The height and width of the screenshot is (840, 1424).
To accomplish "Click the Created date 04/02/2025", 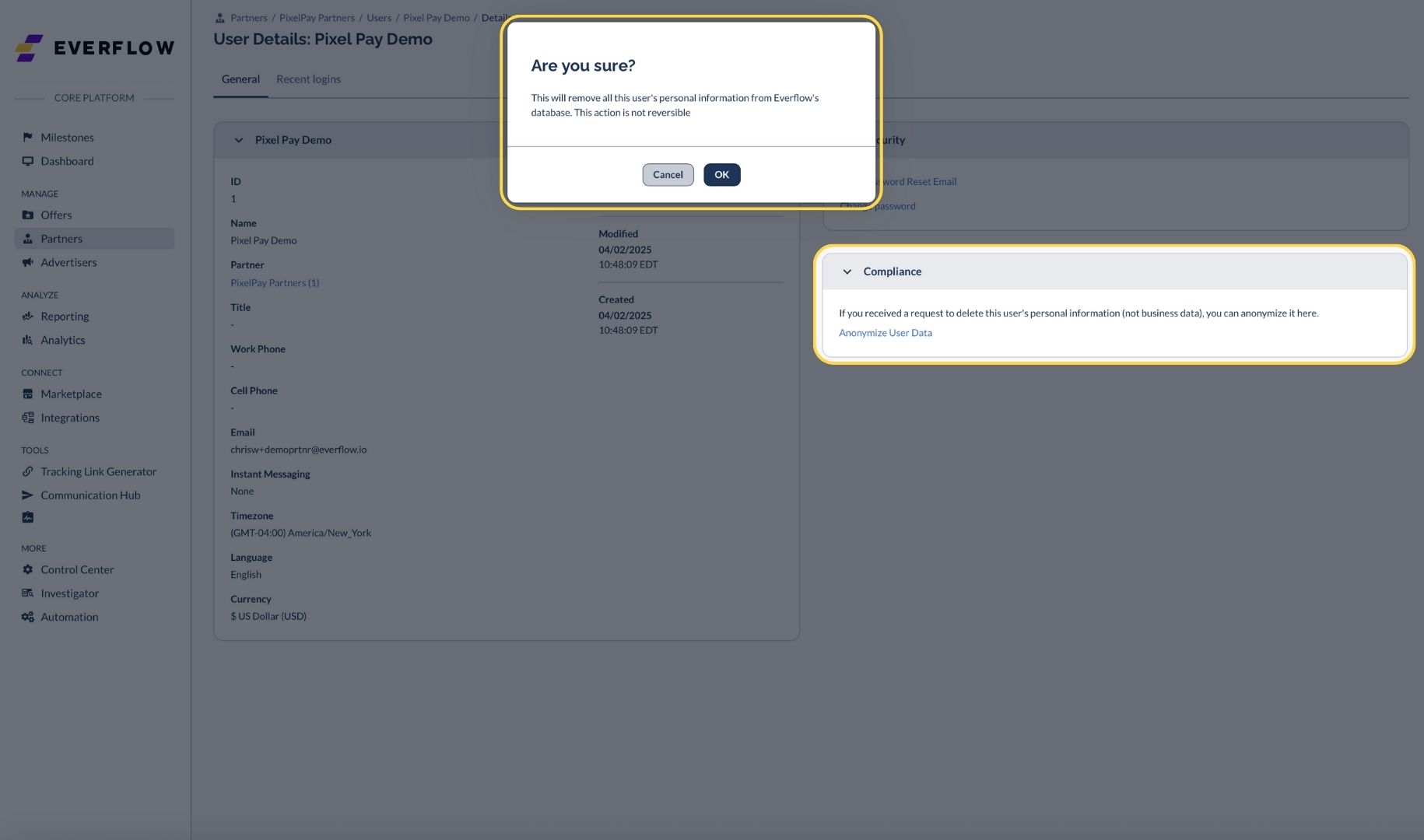I will click(625, 316).
